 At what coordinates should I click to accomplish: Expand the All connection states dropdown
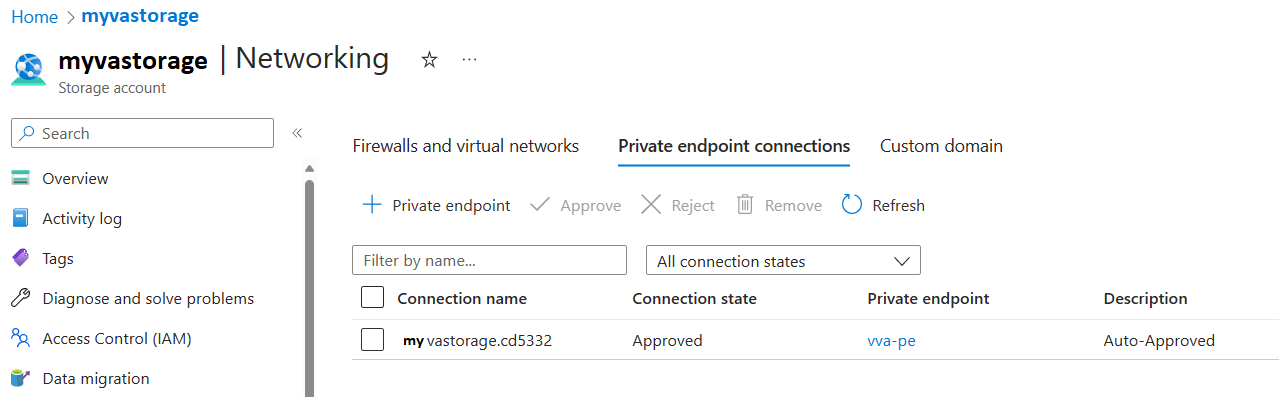pyautogui.click(x=783, y=261)
